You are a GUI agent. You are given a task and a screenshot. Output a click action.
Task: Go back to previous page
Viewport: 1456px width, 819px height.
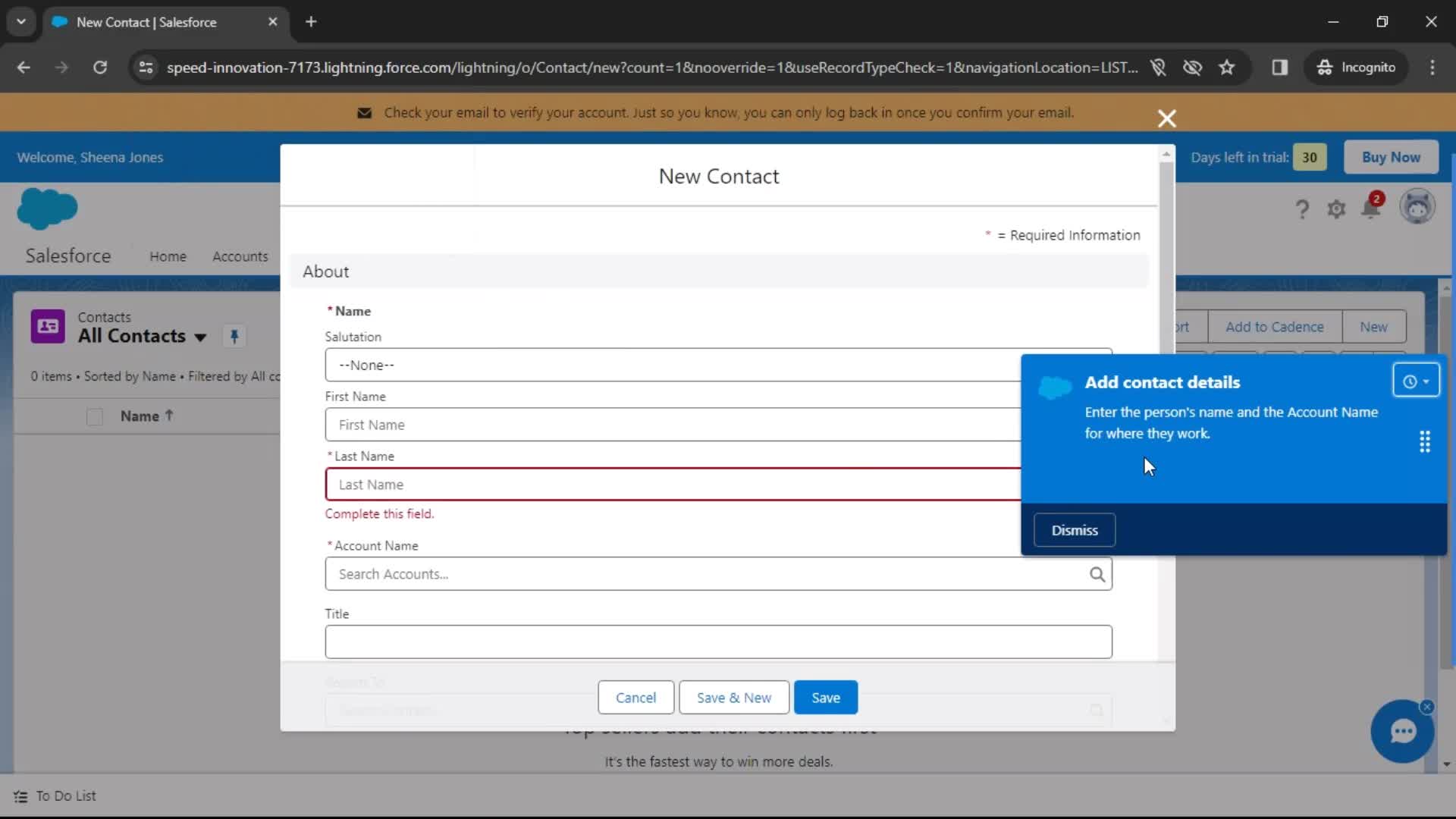pos(24,67)
